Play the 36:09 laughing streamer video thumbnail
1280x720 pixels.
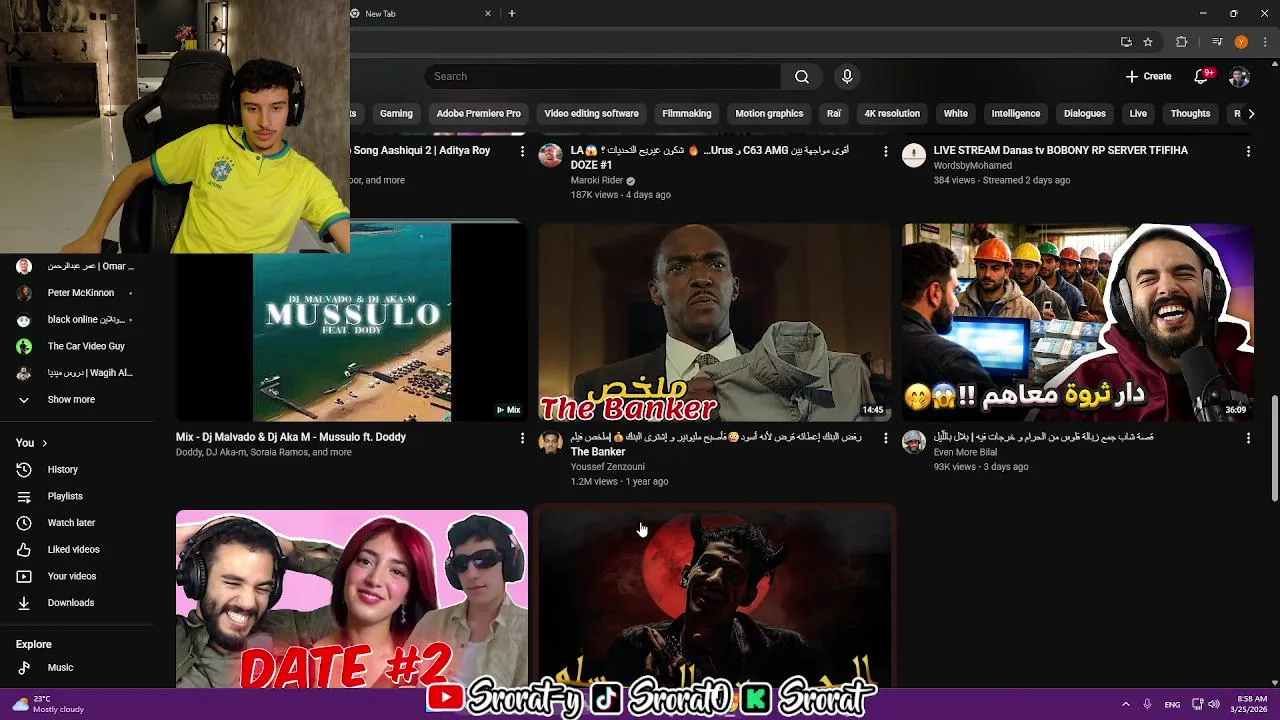[x=1078, y=322]
